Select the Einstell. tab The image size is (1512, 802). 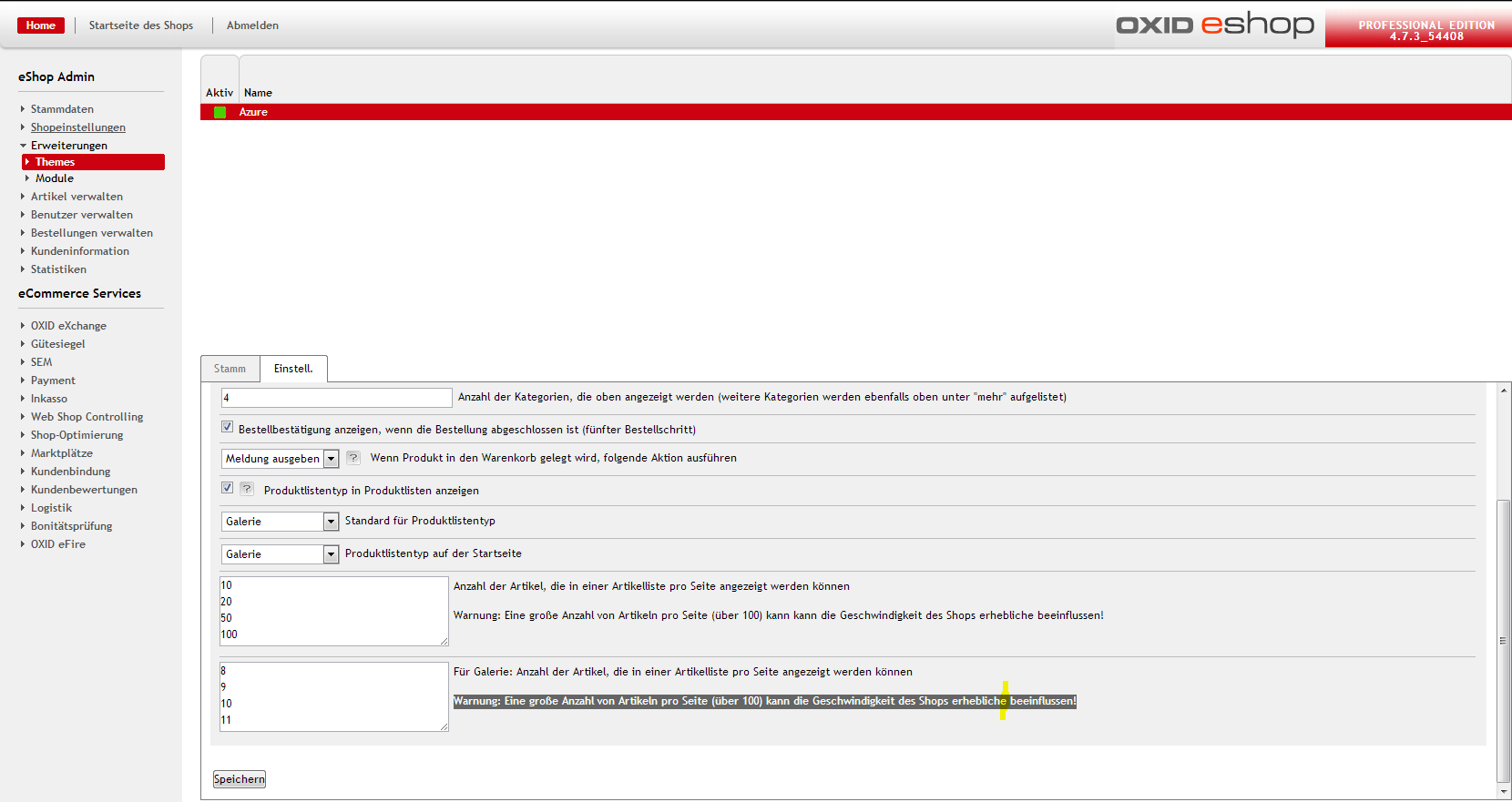293,369
